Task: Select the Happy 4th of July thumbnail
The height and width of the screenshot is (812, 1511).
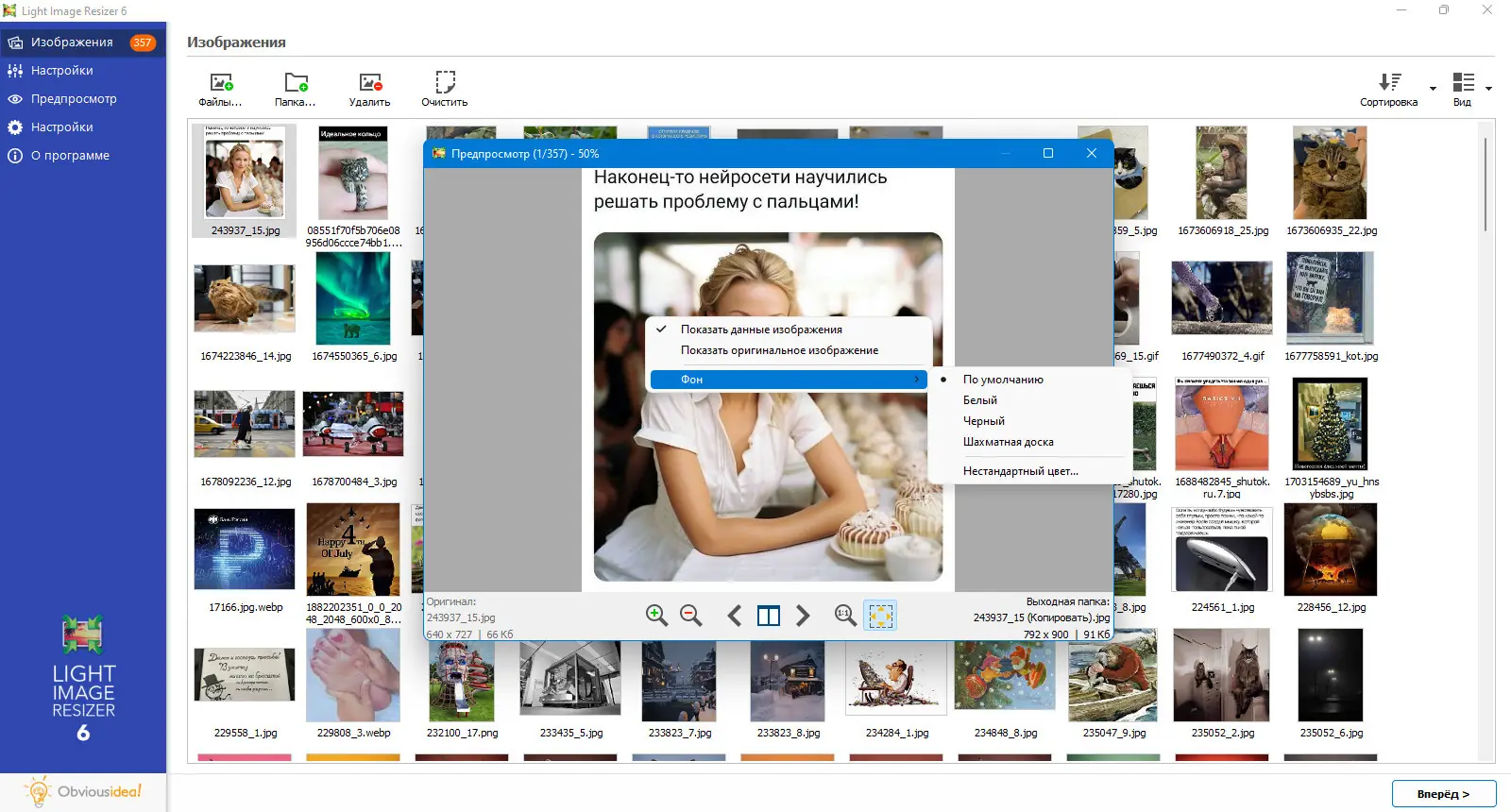Action: tap(353, 550)
